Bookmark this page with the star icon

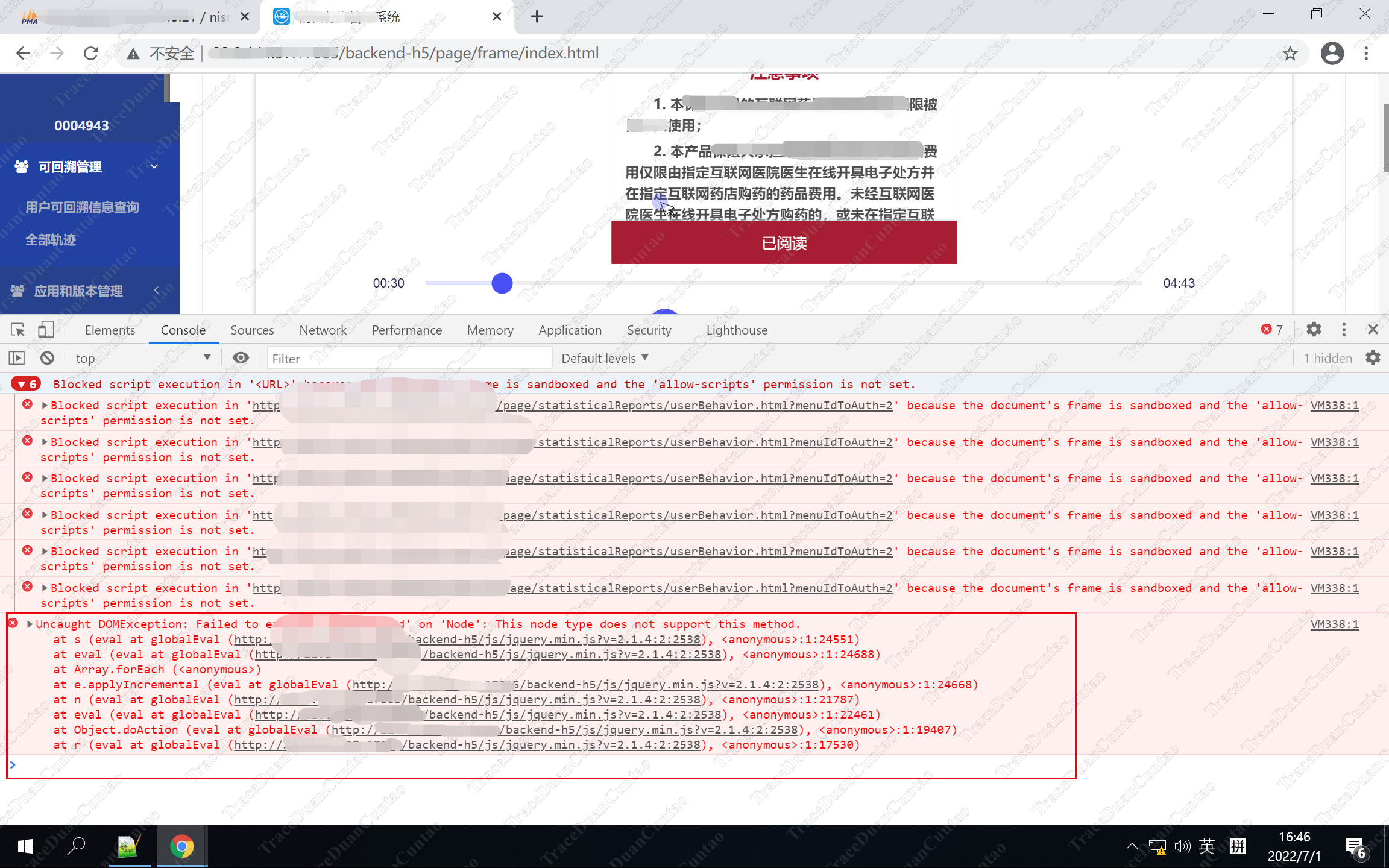coord(1290,53)
